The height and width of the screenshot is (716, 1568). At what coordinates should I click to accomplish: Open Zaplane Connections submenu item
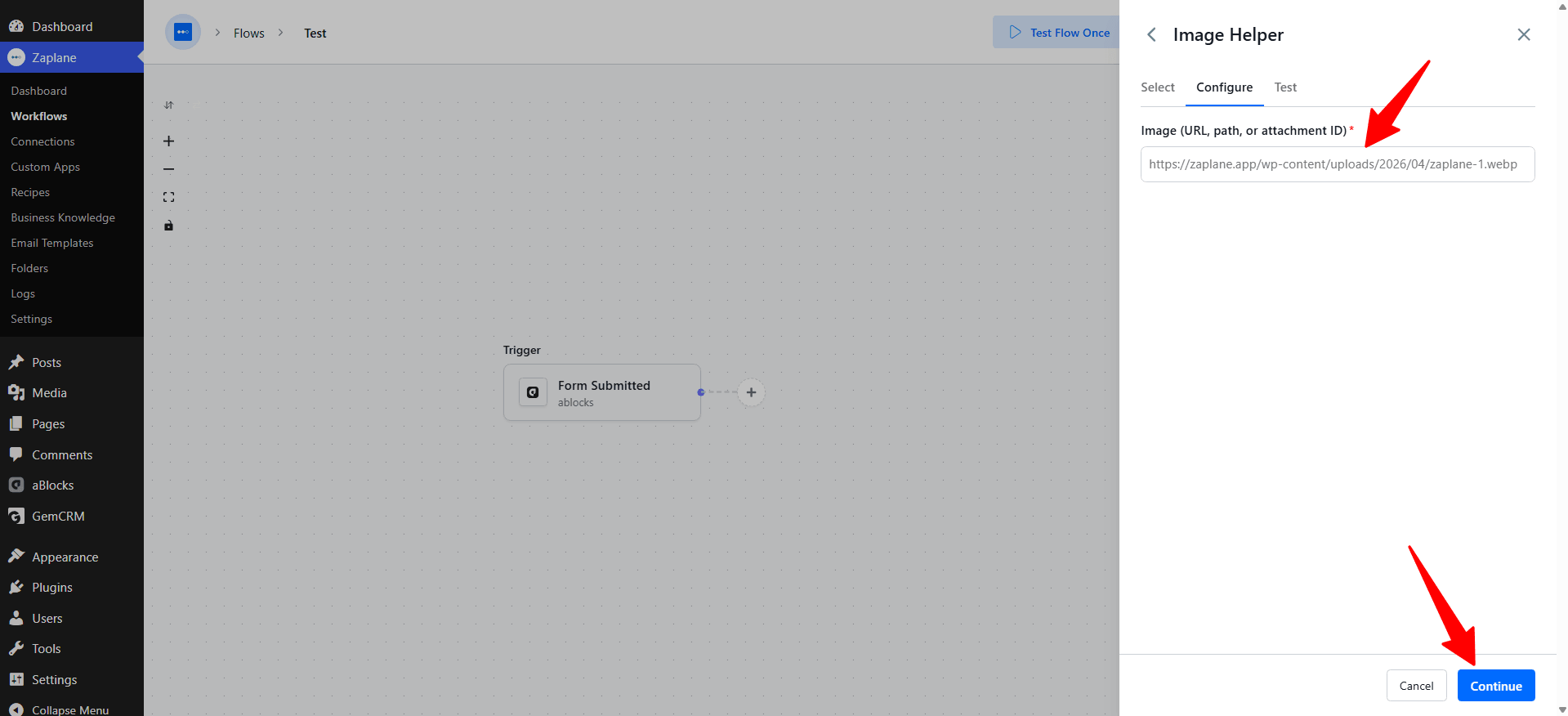click(42, 141)
